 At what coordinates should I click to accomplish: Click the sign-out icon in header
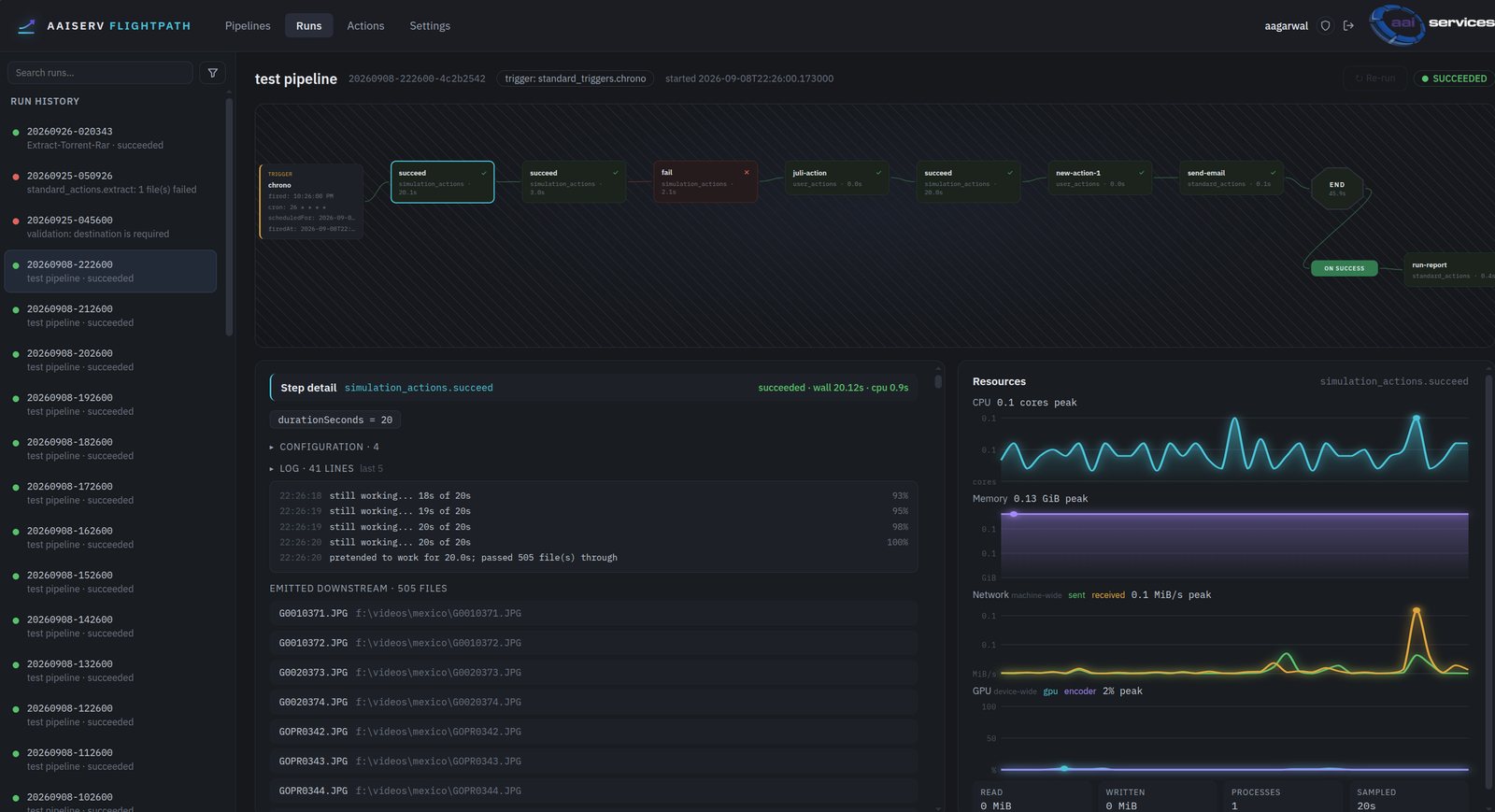tap(1348, 26)
